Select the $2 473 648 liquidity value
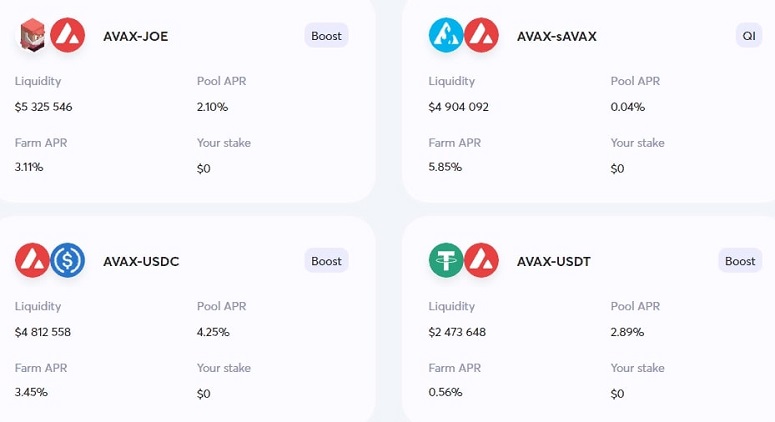Screen dimensions: 775x422 (x=457, y=332)
